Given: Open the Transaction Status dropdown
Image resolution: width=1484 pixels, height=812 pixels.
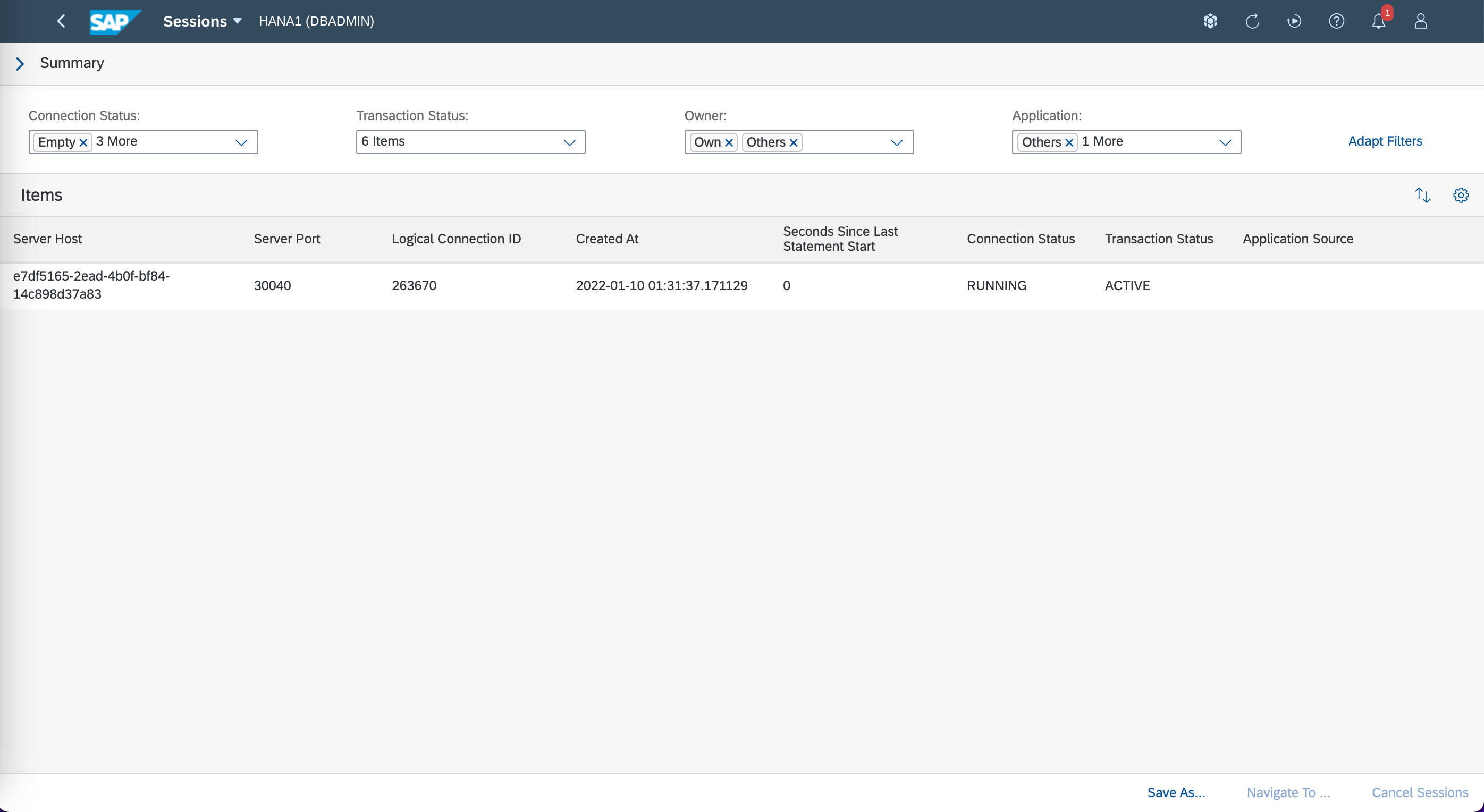Looking at the screenshot, I should point(569,142).
